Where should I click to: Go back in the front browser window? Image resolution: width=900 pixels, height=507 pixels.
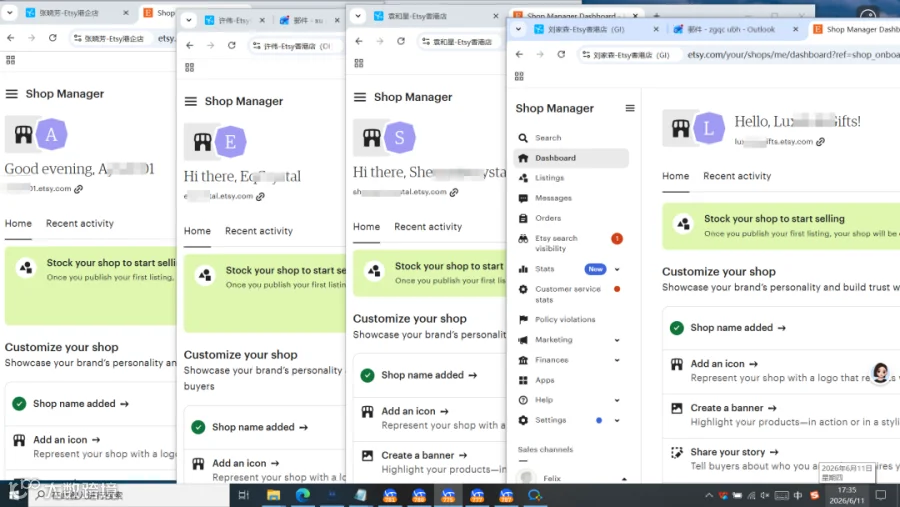point(519,55)
